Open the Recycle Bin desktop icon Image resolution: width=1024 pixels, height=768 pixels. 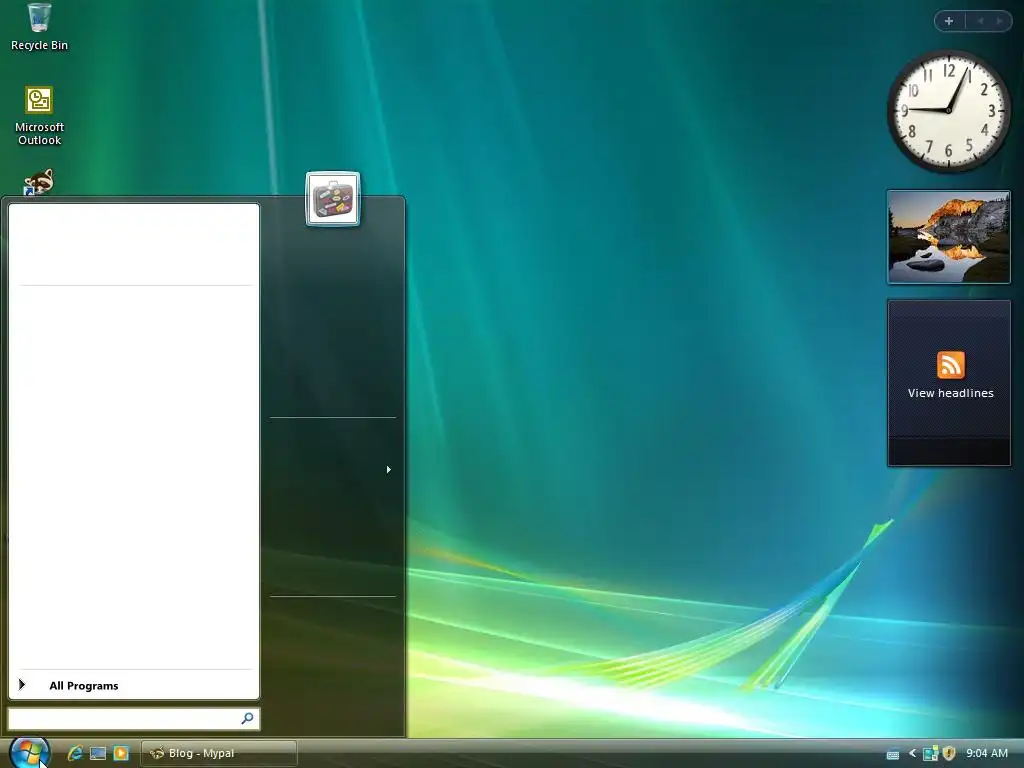pyautogui.click(x=39, y=26)
